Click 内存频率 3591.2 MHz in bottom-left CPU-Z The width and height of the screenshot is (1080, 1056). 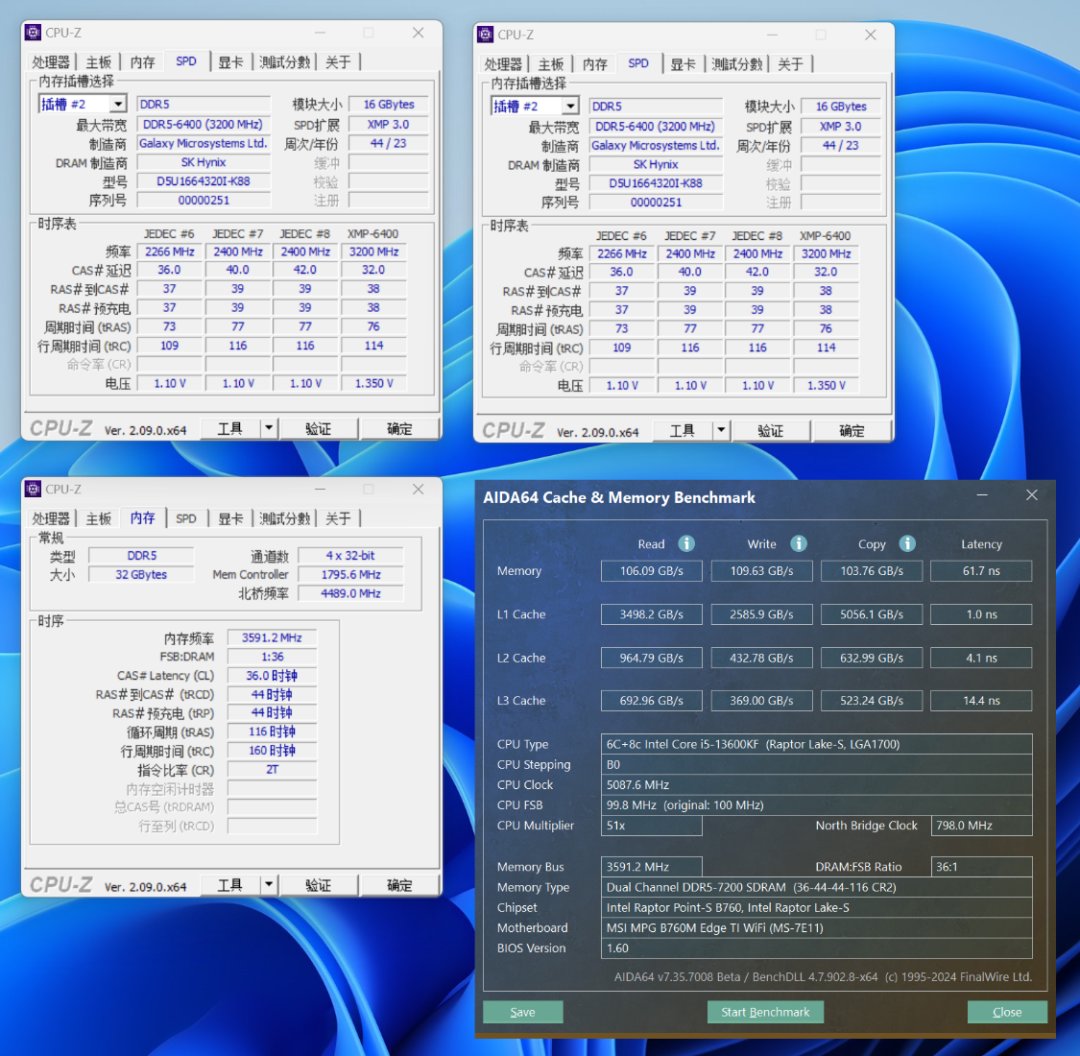pyautogui.click(x=272, y=638)
